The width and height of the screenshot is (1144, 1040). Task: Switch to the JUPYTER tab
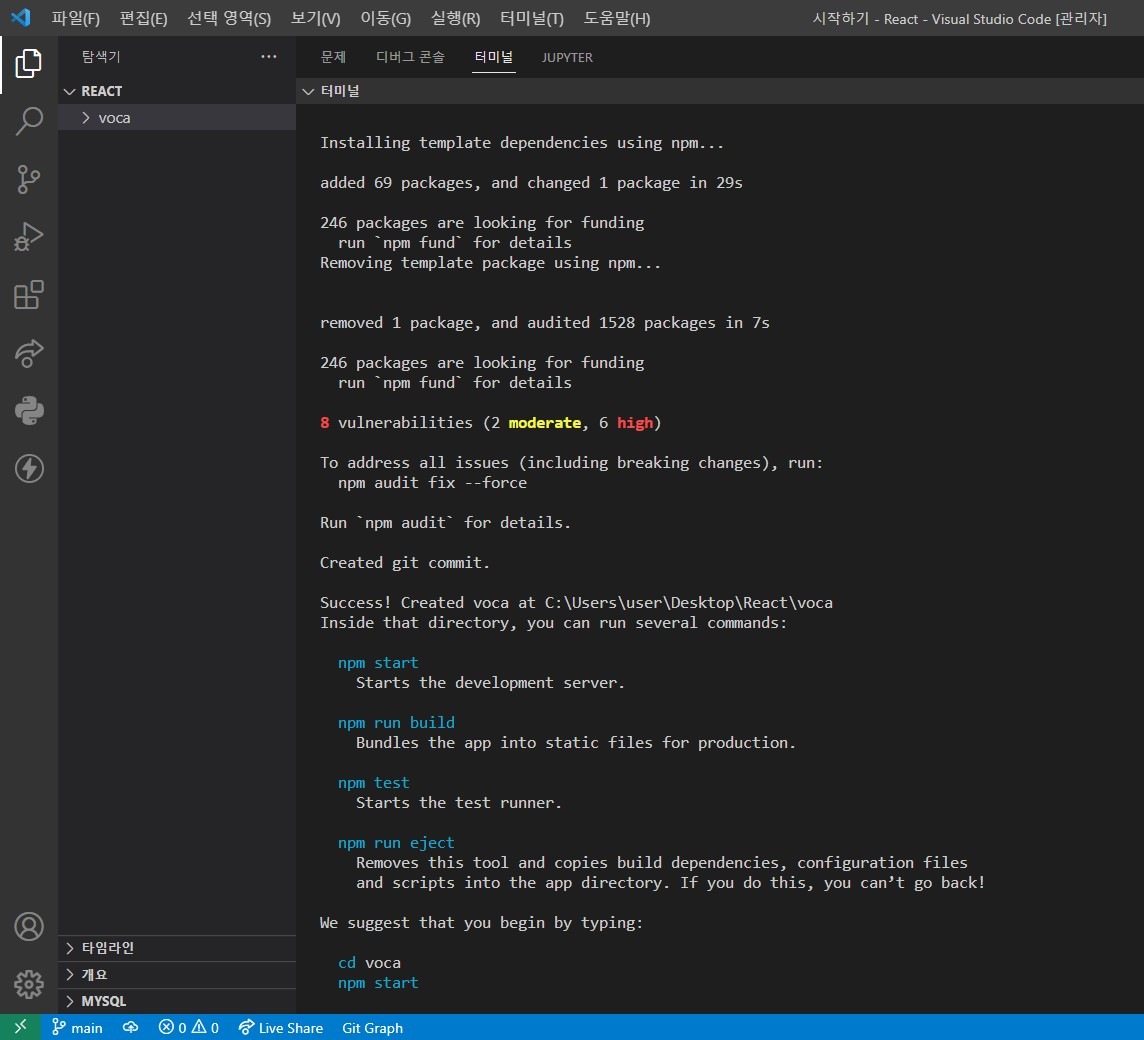click(x=567, y=57)
